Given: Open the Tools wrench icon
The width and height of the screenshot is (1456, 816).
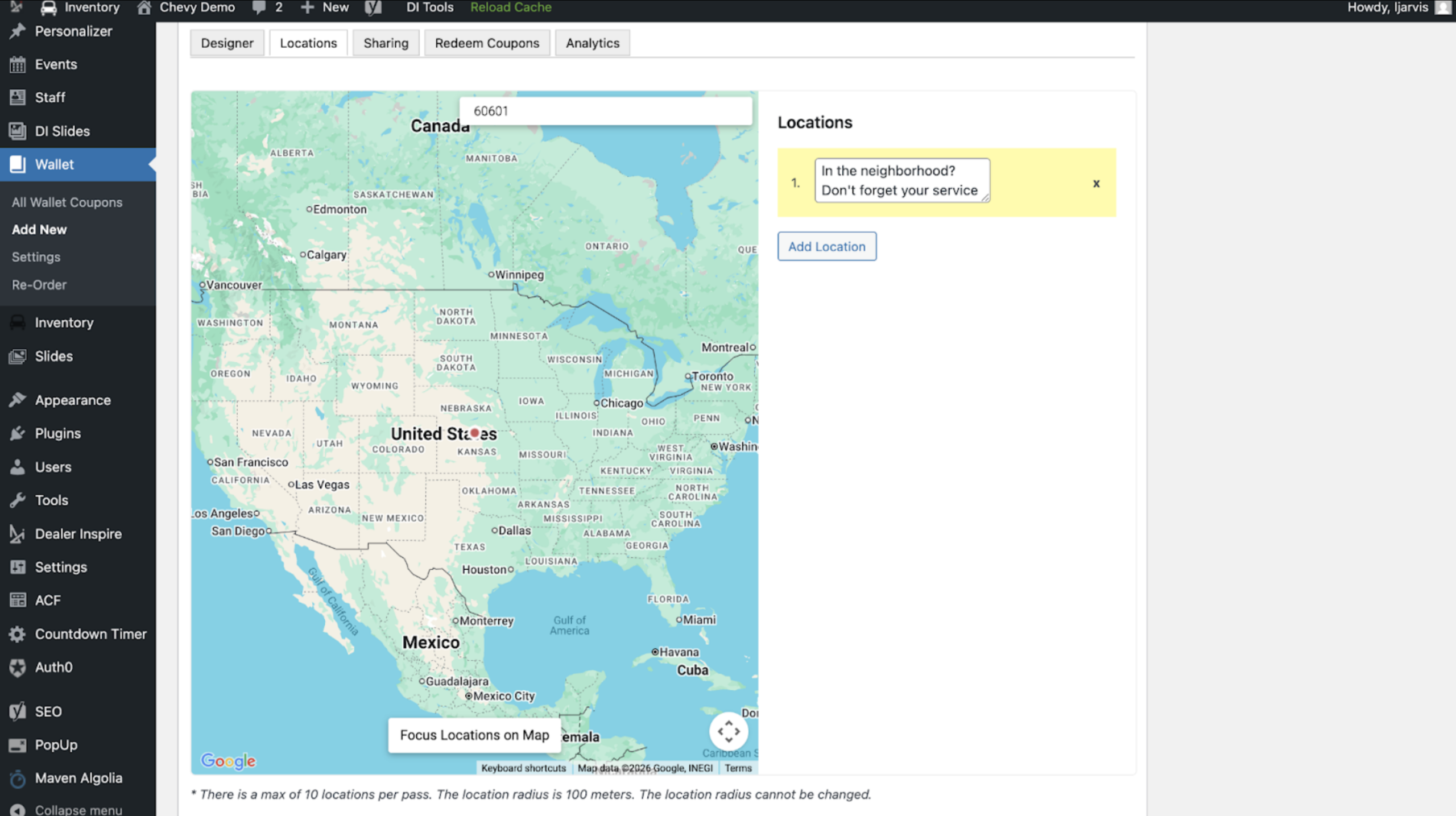Looking at the screenshot, I should click(x=18, y=500).
